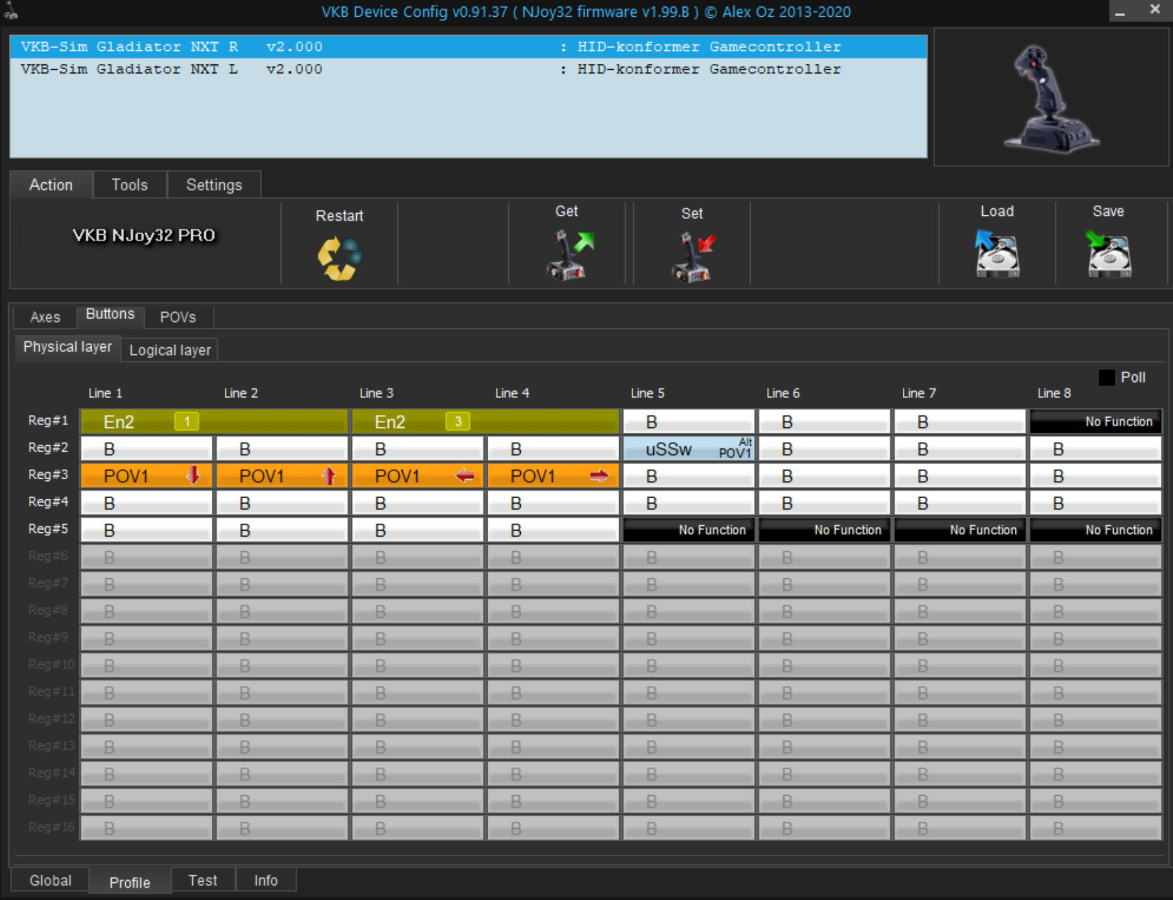Open the Action tab
Image resolution: width=1173 pixels, height=900 pixels.
tap(51, 185)
